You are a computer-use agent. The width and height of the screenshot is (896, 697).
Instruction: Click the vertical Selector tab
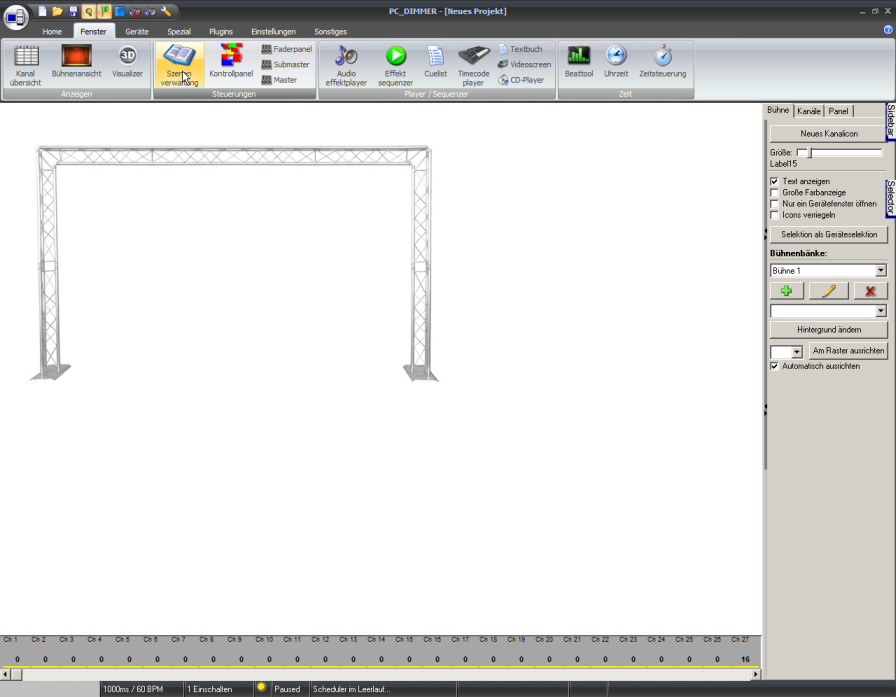click(x=891, y=198)
